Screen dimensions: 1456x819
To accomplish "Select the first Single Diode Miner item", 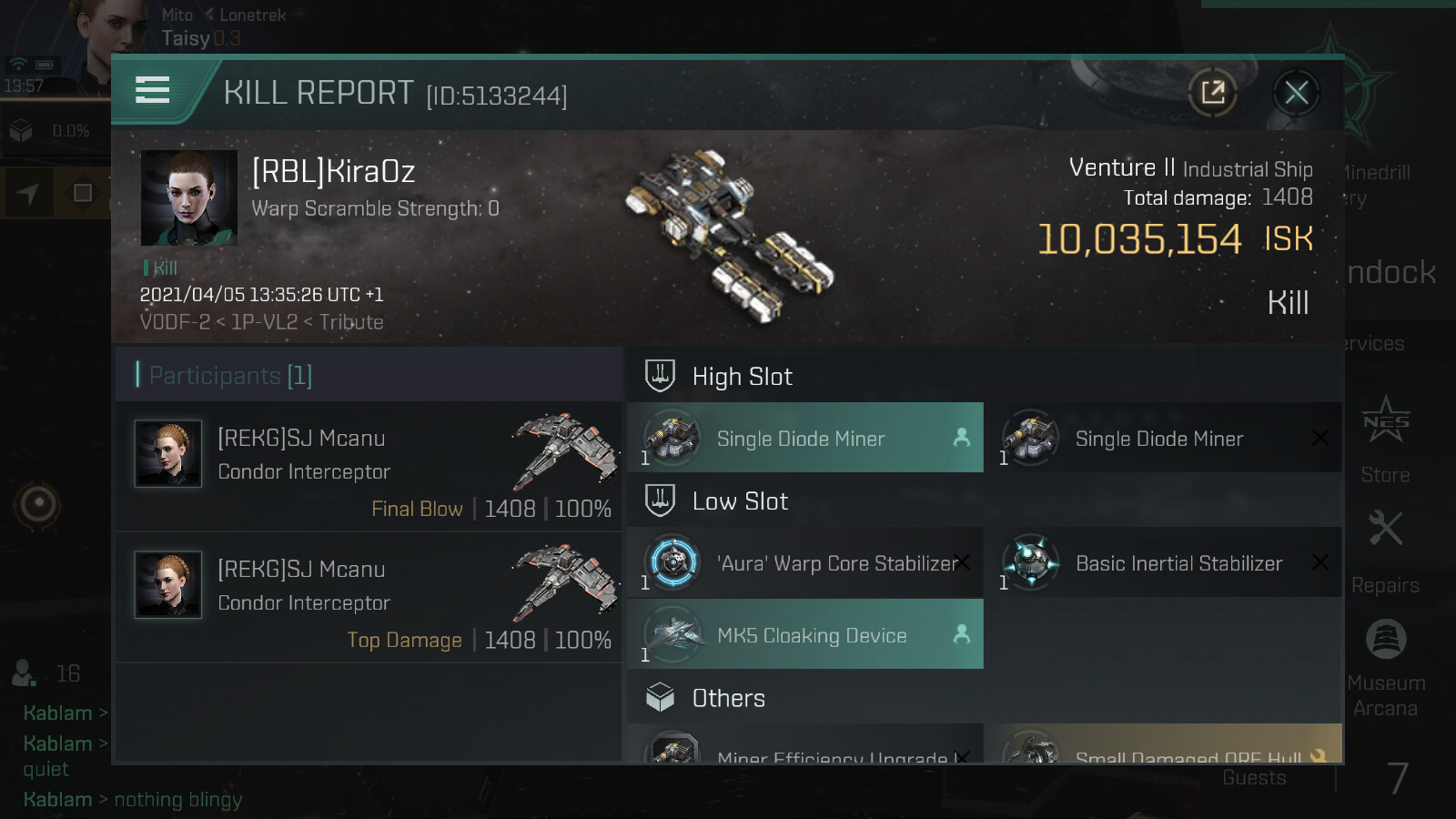I will pos(805,438).
